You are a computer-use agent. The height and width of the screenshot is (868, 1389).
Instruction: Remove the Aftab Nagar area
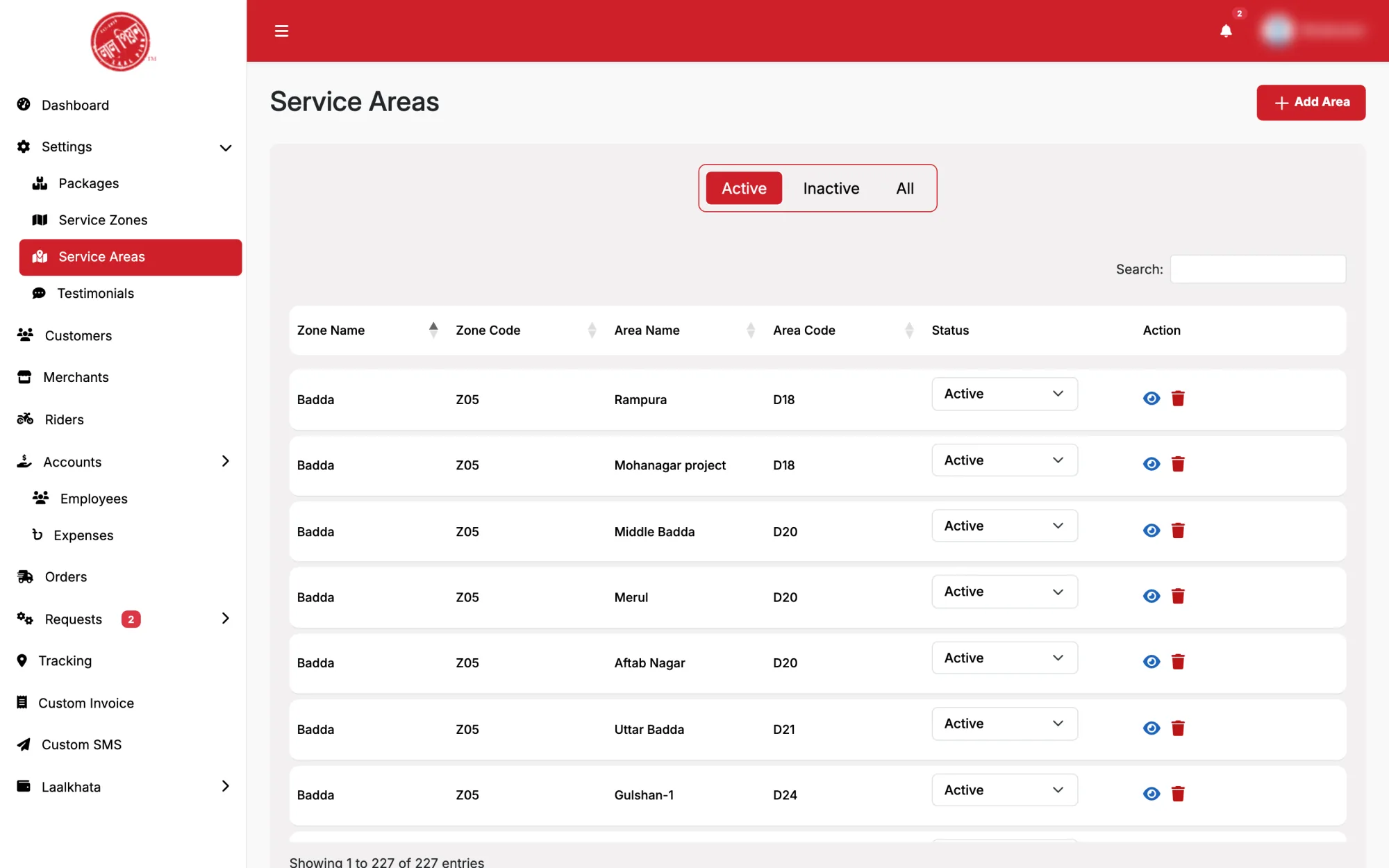(1178, 662)
